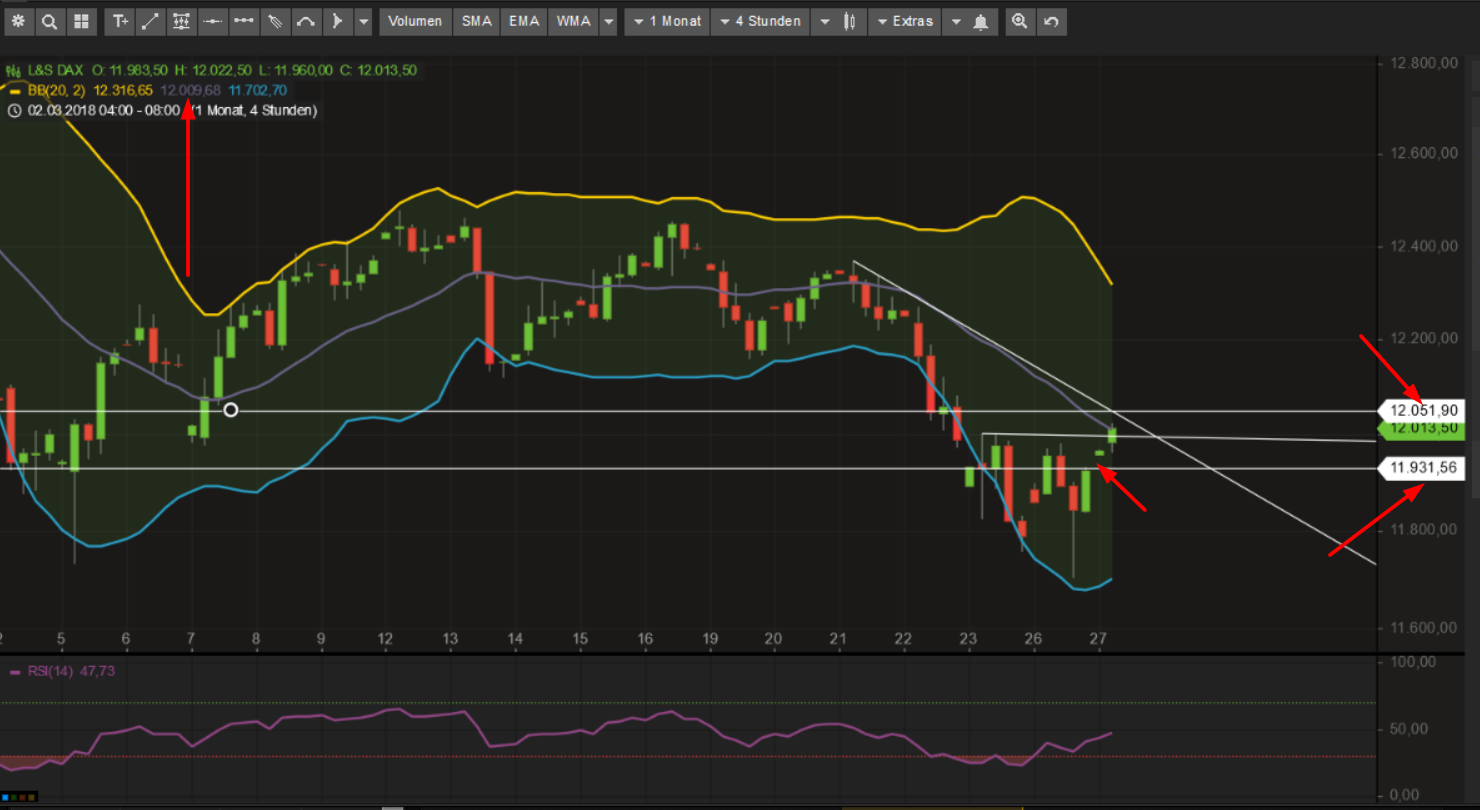Click the middle band value 12.009,68

point(190,90)
